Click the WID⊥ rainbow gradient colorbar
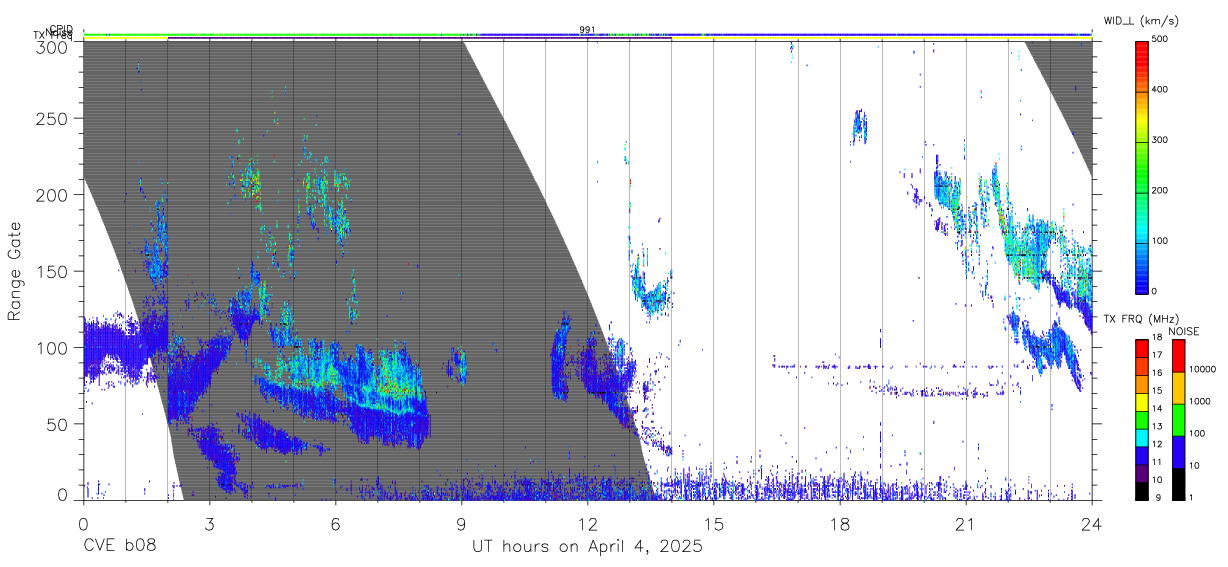The image size is (1228, 567). (1142, 166)
